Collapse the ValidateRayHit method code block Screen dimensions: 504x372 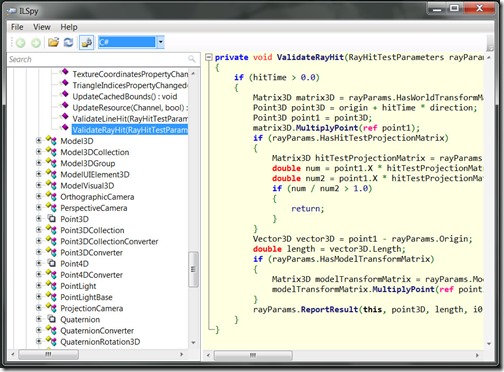point(209,57)
